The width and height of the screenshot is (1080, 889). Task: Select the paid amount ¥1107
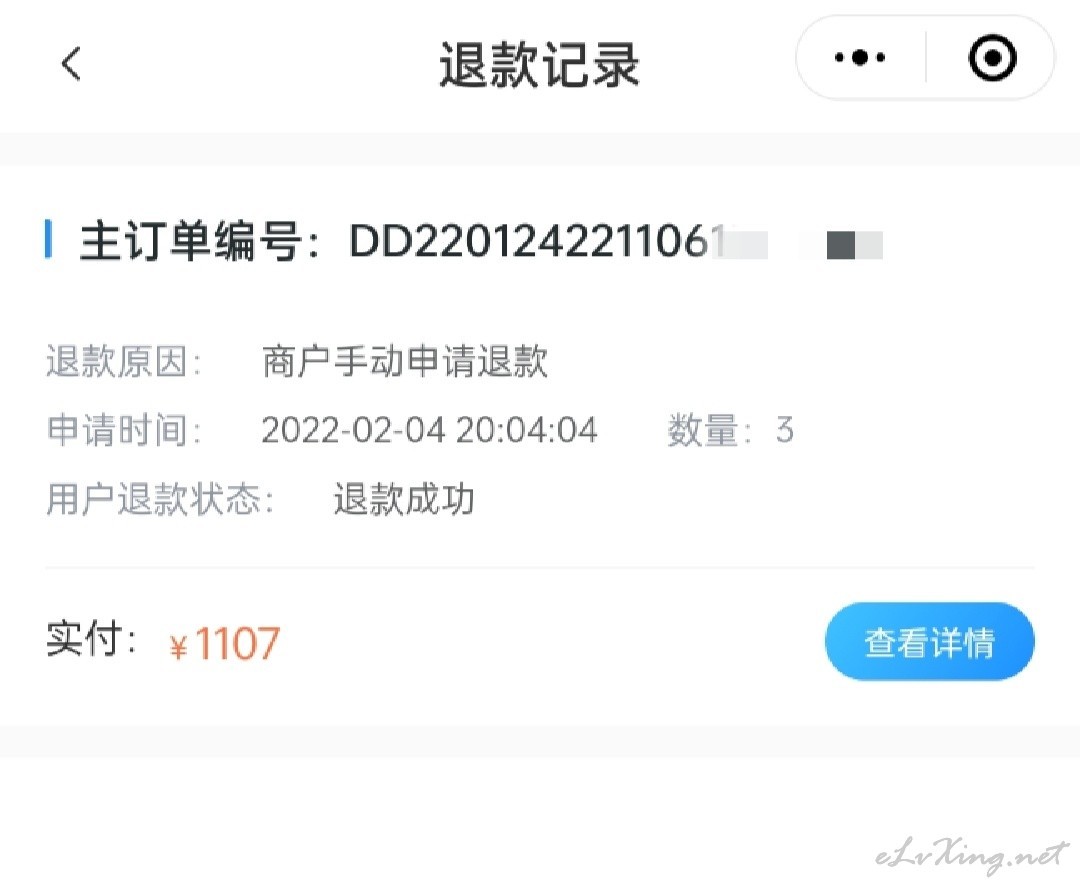pyautogui.click(x=225, y=644)
